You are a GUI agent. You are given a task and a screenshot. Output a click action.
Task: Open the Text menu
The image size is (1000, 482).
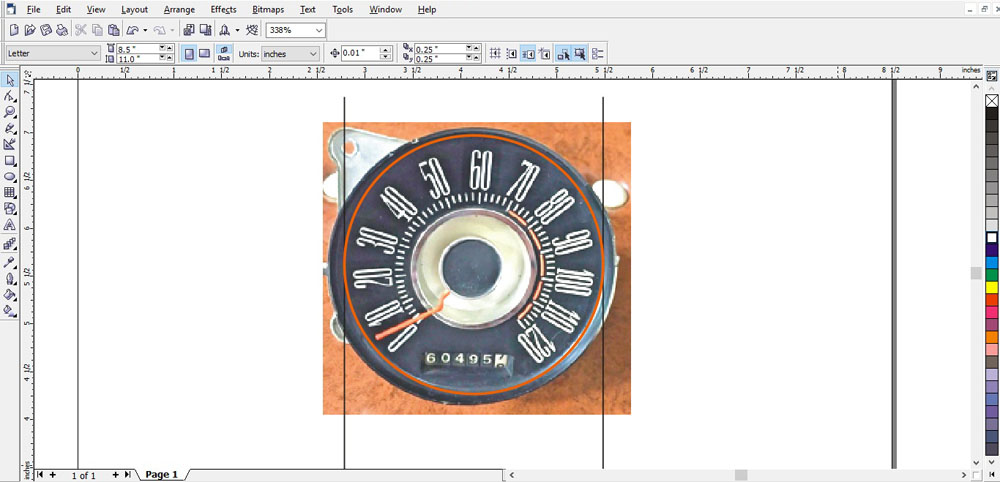point(307,10)
